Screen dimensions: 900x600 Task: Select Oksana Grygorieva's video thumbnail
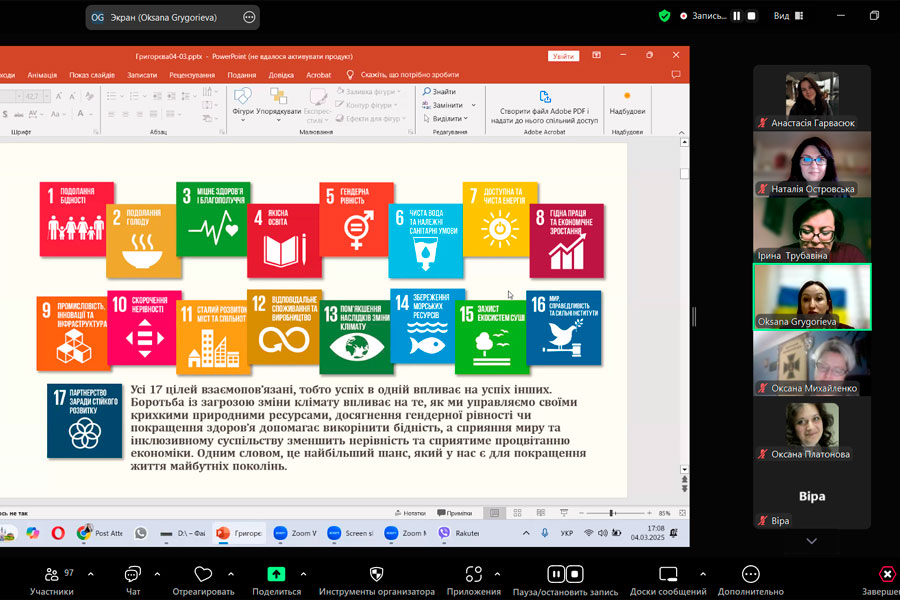(x=811, y=297)
